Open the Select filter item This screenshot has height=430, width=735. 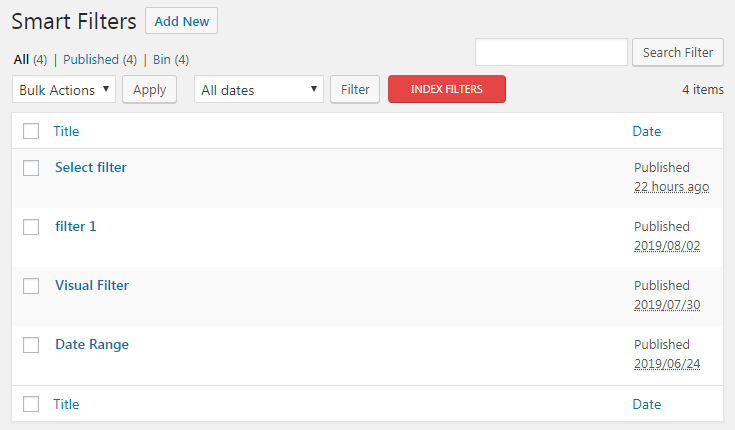point(91,167)
